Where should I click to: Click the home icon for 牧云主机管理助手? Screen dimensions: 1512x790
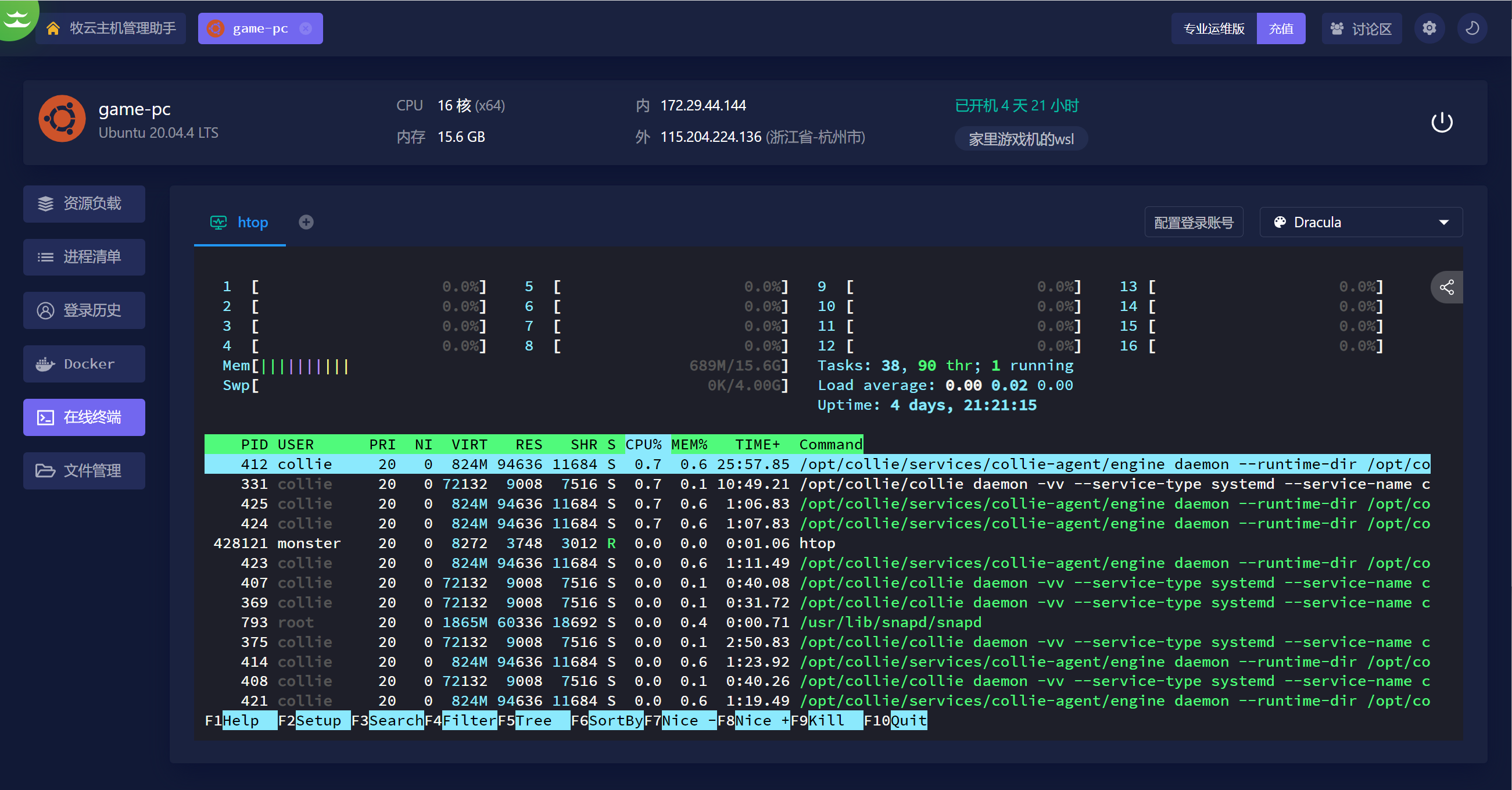(53, 28)
